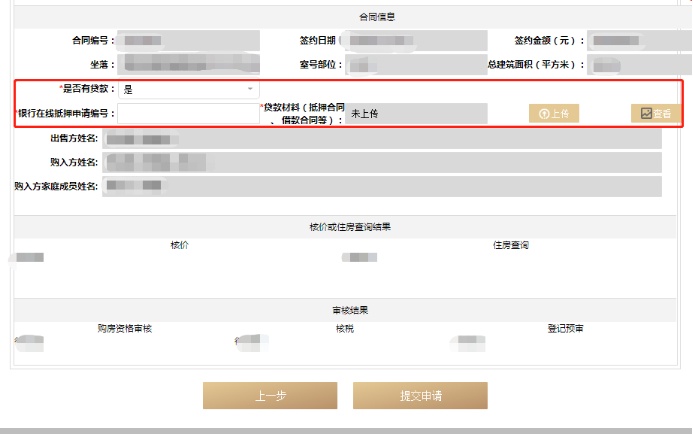Viewport: 693px width, 434px height.
Task: Click the 总建筑面积 total area field
Action: [639, 65]
